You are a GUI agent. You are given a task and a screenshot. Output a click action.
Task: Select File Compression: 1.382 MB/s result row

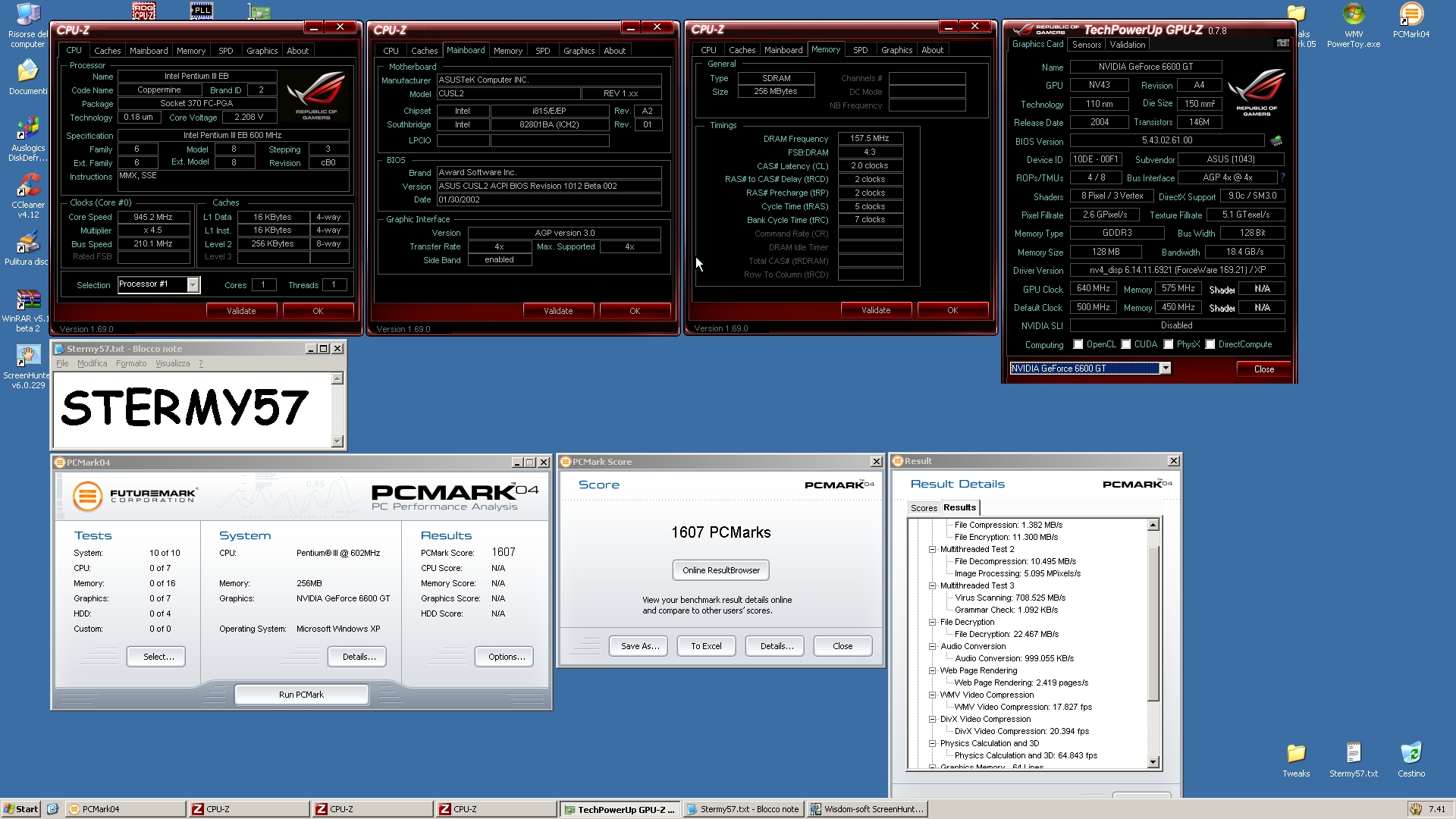point(1008,525)
